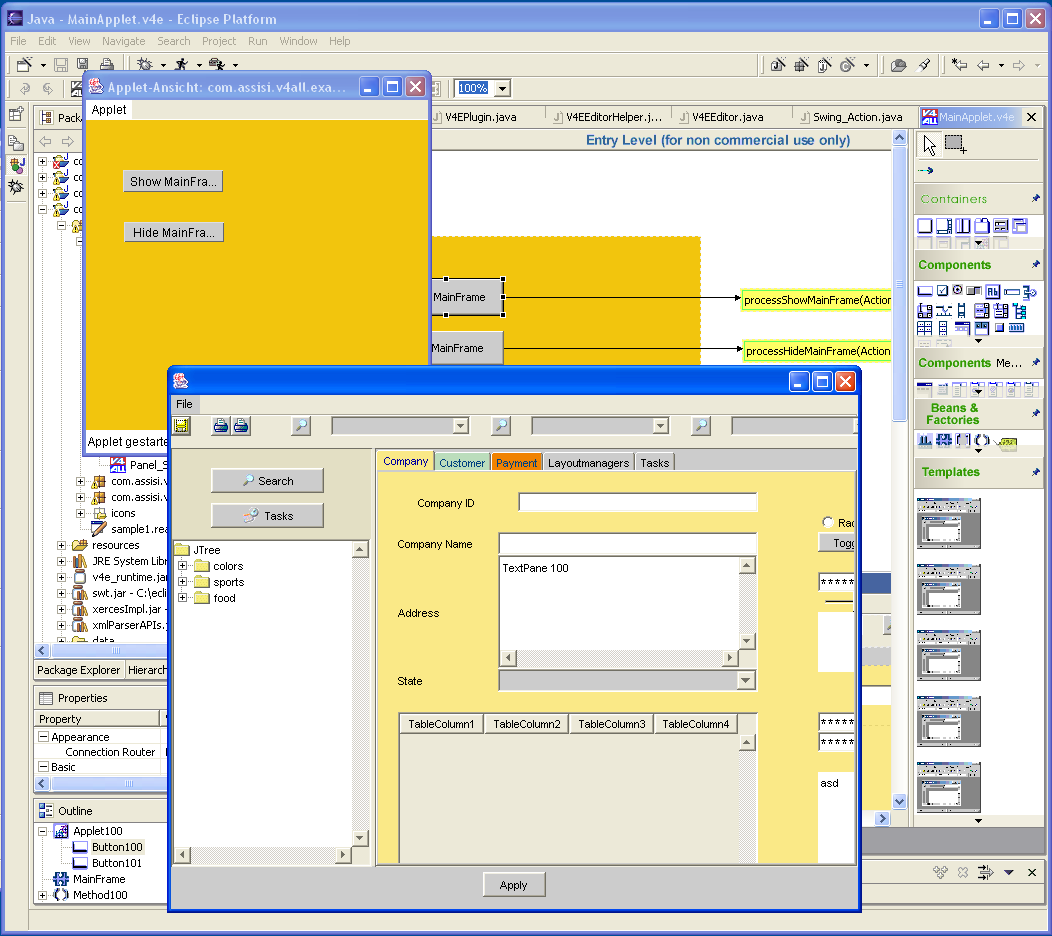Click the Debug bug icon in toolbar
Image resolution: width=1052 pixels, height=936 pixels.
coord(144,65)
